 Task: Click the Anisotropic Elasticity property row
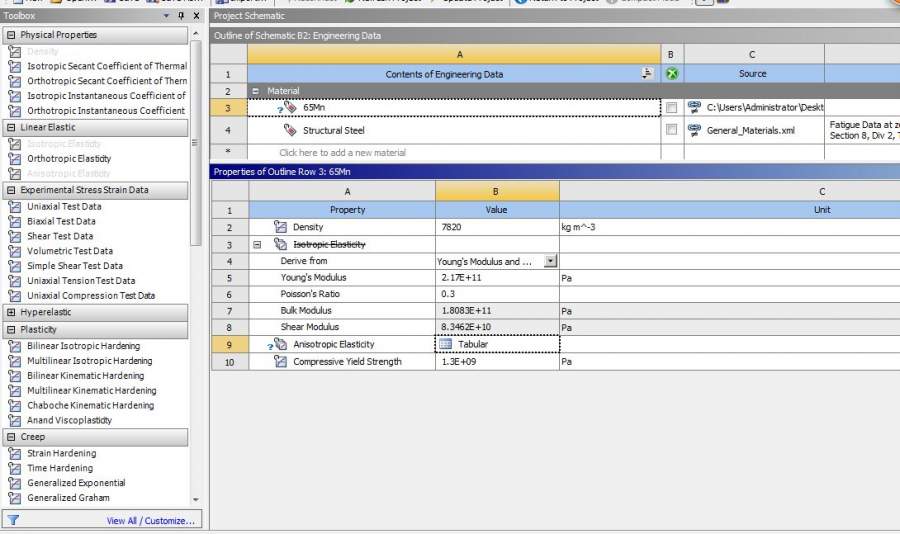342,345
